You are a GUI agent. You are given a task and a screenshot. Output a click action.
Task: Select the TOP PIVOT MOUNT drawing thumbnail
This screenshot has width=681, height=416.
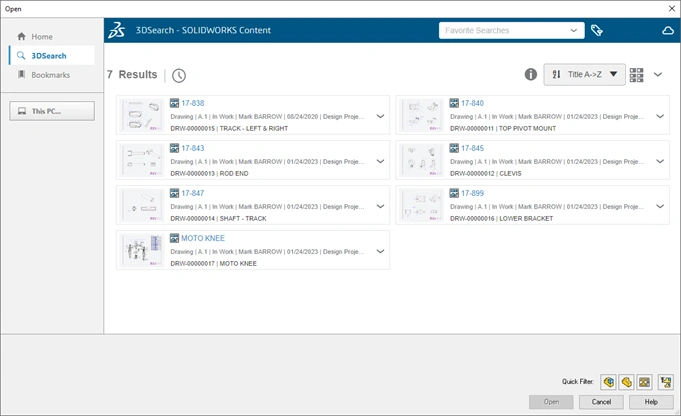421,116
